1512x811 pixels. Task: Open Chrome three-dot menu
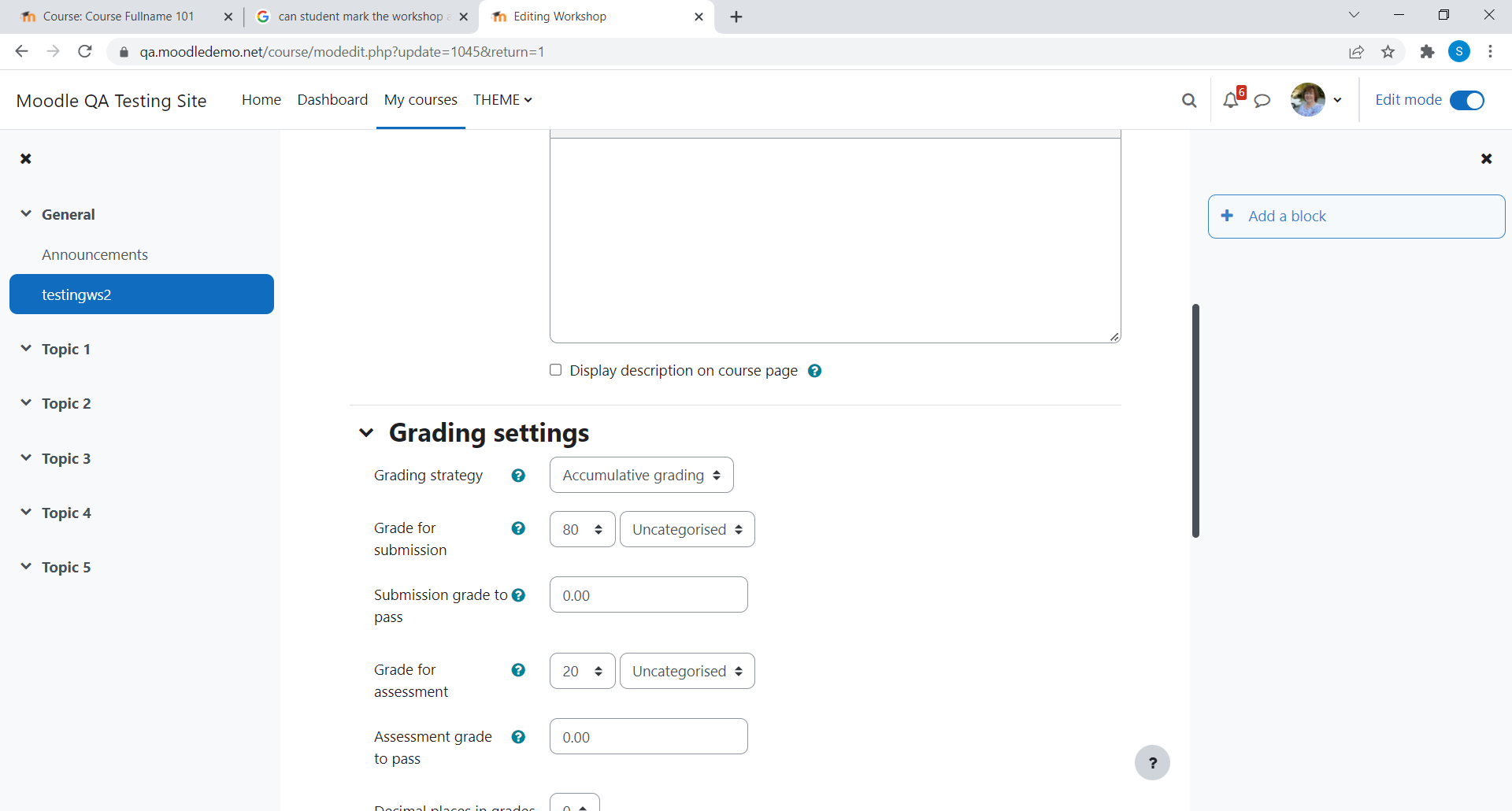pos(1491,51)
